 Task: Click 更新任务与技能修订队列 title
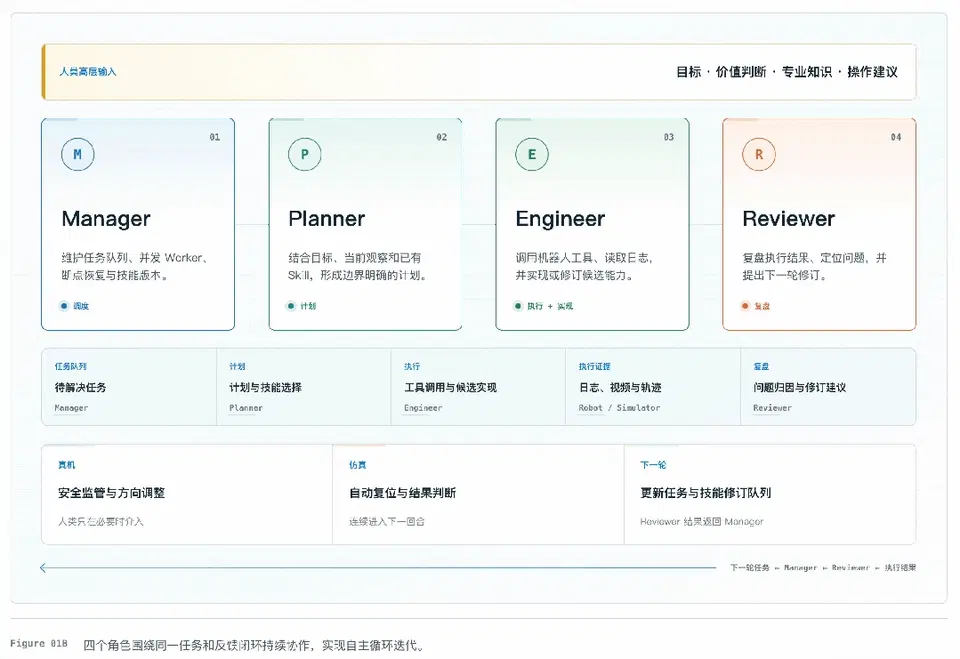pos(705,492)
